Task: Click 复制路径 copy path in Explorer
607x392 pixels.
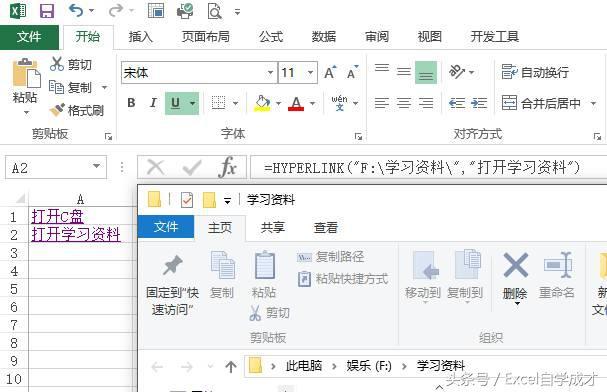Action: tap(331, 257)
